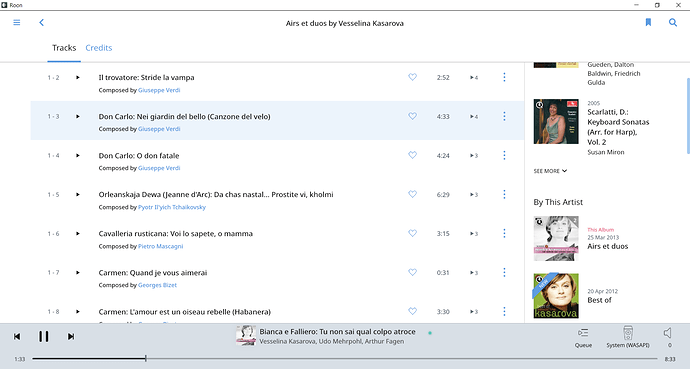The width and height of the screenshot is (690, 369).
Task: Favorite Orleanskaja Dewa track with heart
Action: click(x=412, y=194)
